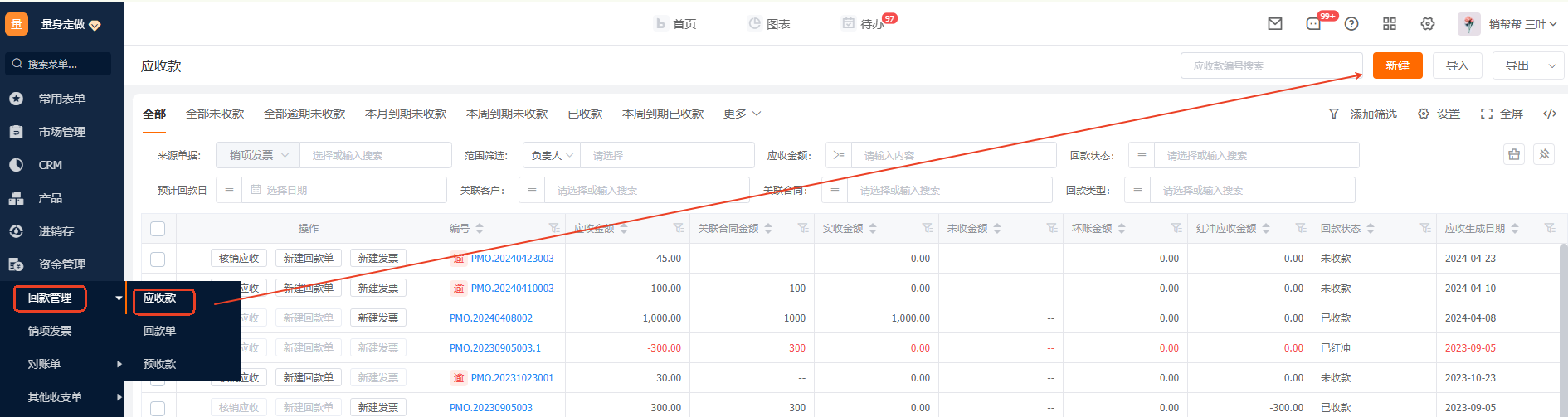Click the filter icon on 坏账金额 column
Image resolution: width=1568 pixels, height=417 pixels.
[1176, 228]
